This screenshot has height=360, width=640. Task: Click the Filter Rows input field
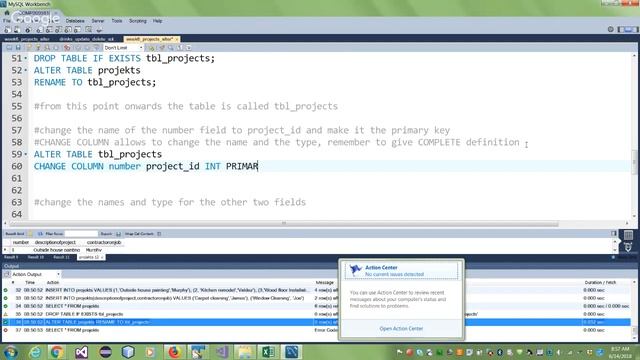pyautogui.click(x=81, y=234)
